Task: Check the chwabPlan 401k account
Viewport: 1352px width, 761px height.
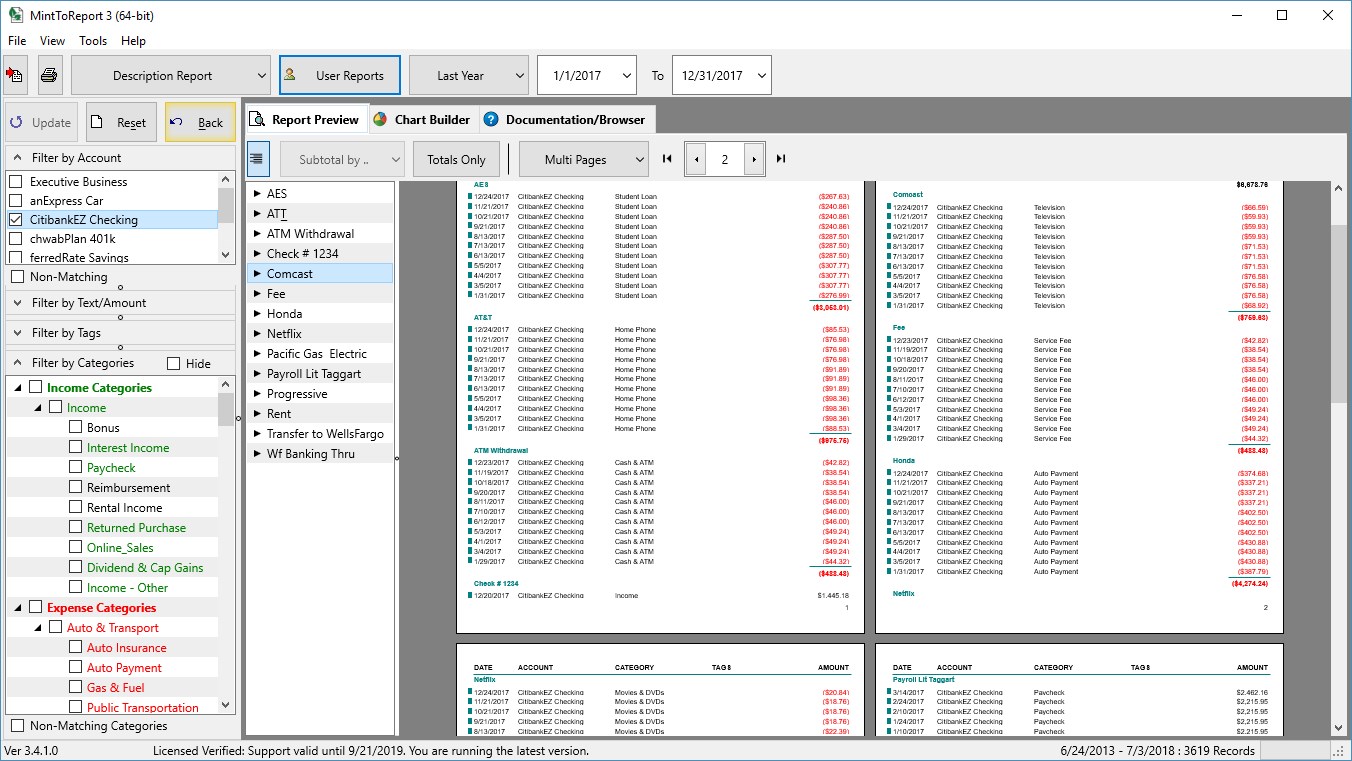Action: click(15, 239)
